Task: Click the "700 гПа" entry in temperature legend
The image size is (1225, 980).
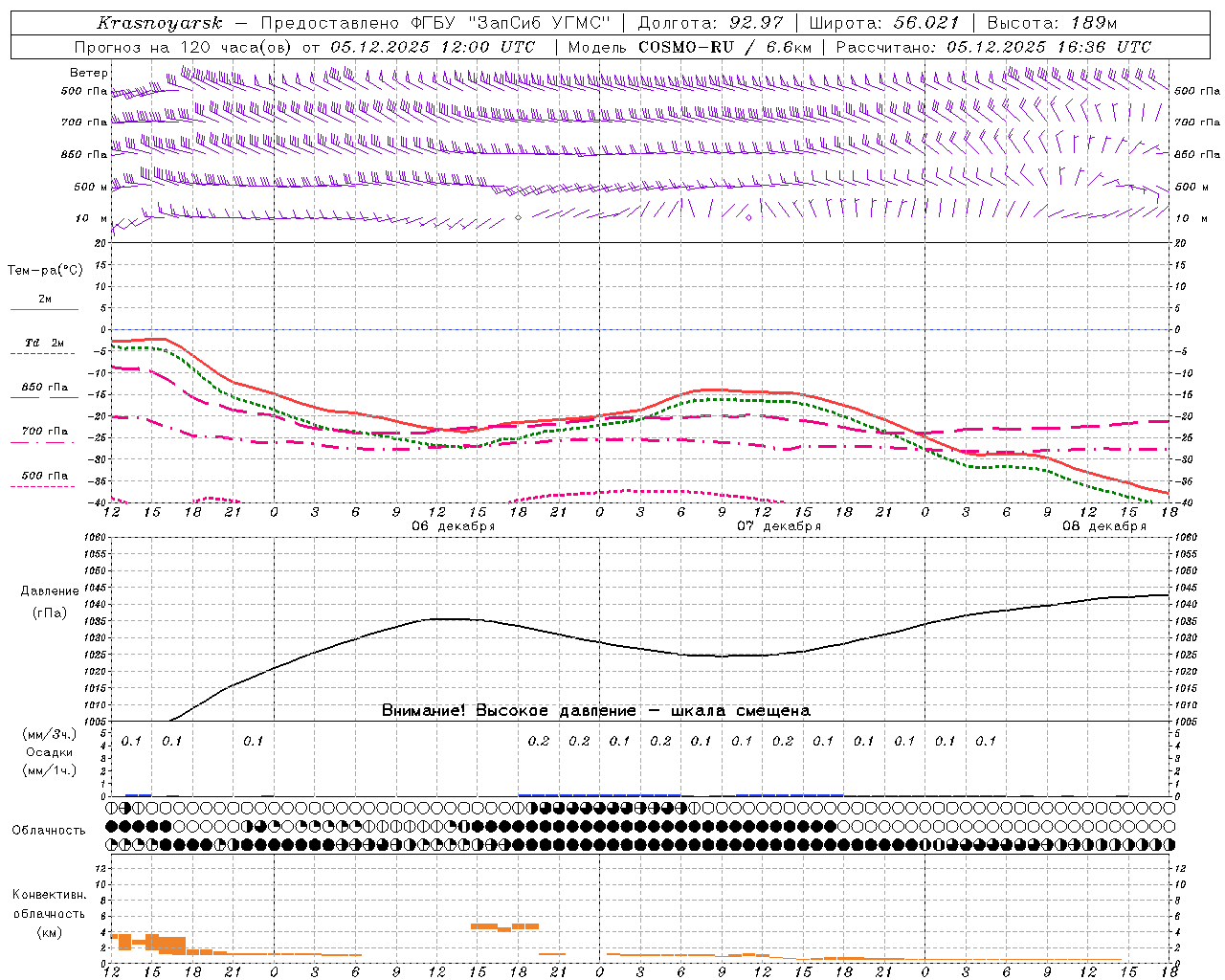Action: 45,432
